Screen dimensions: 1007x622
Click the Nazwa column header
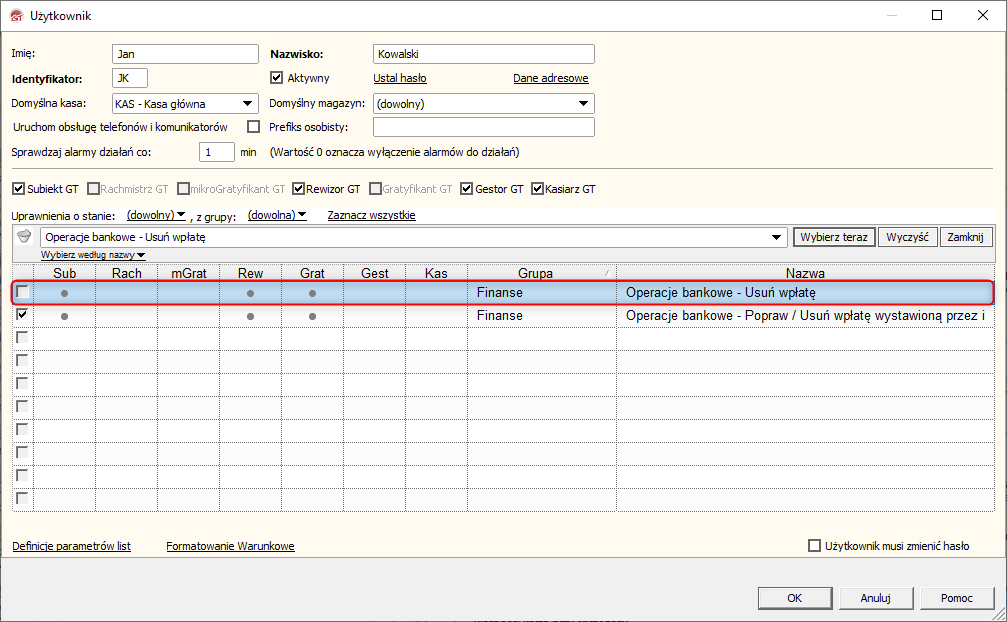click(805, 273)
